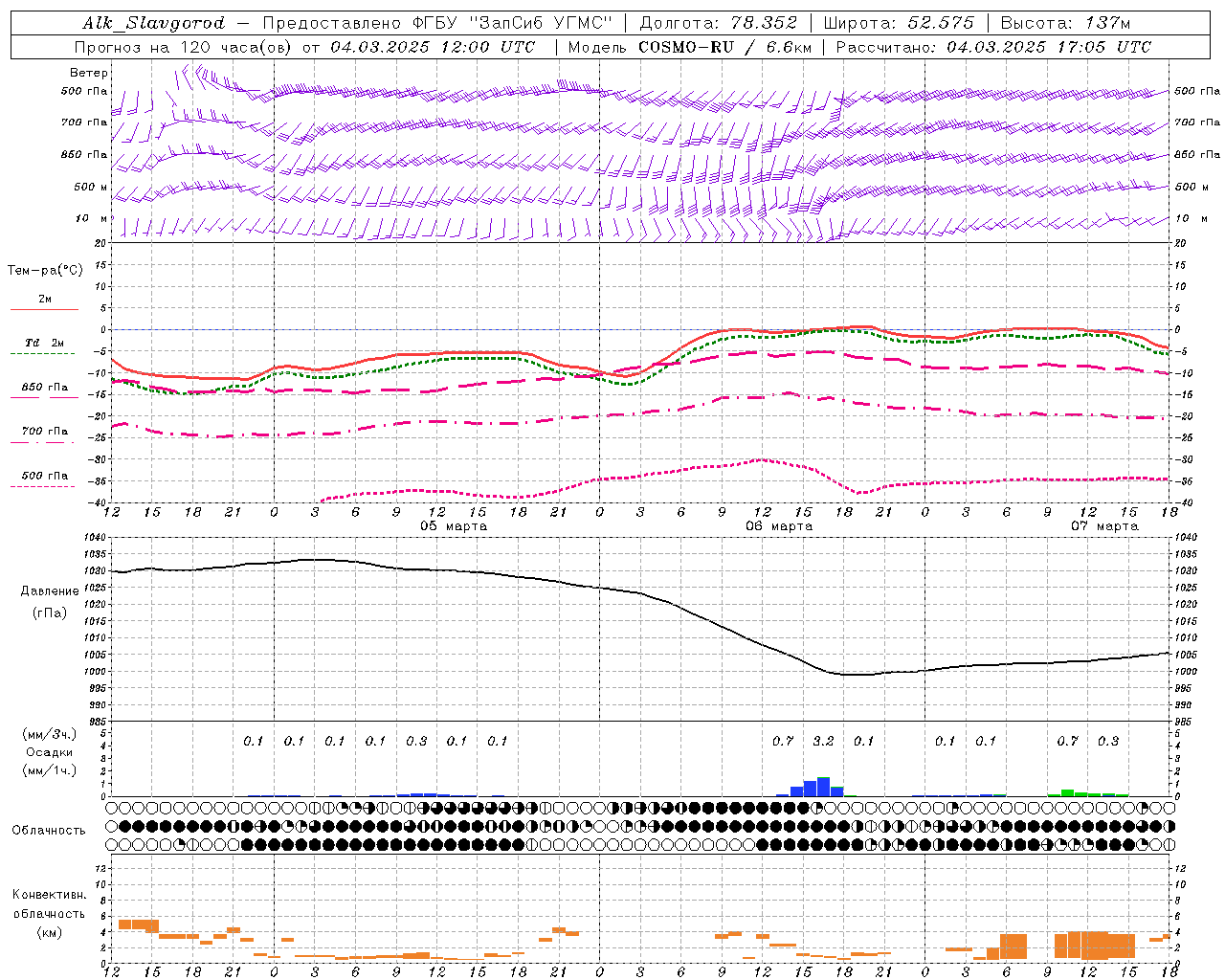Click the 'Конвективн.' convective cloud label

50,895
